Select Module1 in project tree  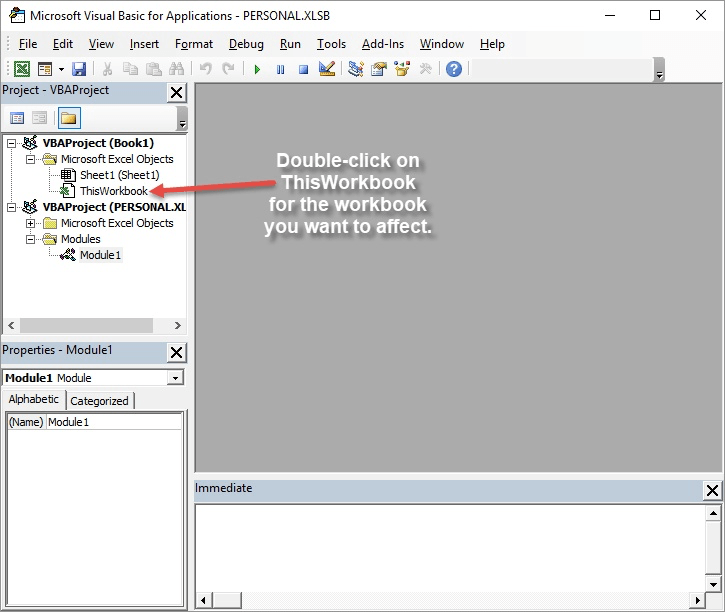[100, 255]
